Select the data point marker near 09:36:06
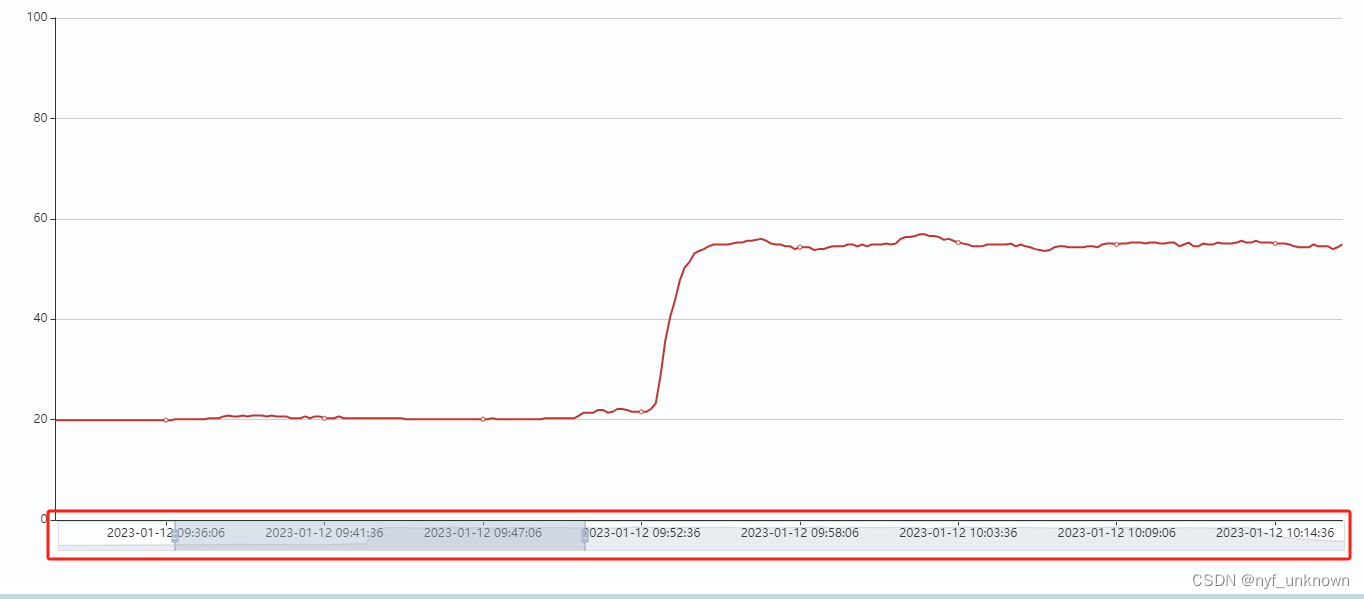Viewport: 1364px width, 599px height. (x=165, y=420)
